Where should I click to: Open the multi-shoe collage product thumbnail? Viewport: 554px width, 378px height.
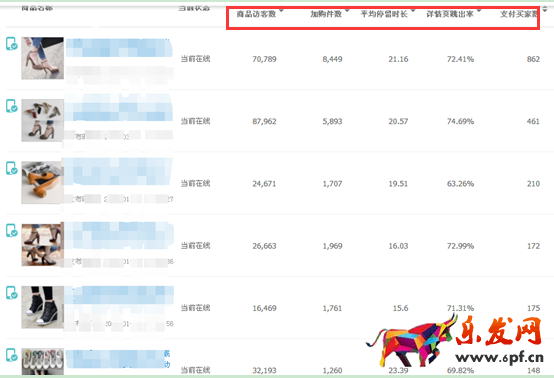pos(42,120)
